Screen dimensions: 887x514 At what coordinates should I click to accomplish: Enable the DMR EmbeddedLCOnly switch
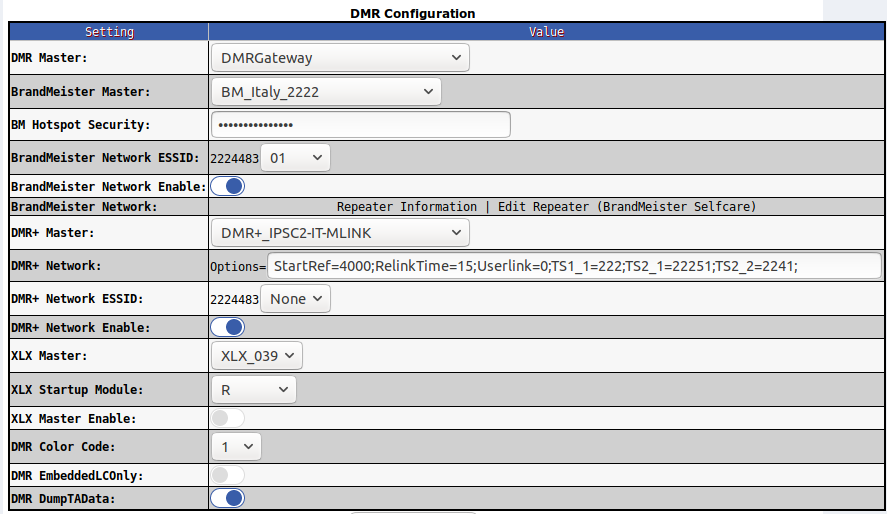click(x=227, y=475)
